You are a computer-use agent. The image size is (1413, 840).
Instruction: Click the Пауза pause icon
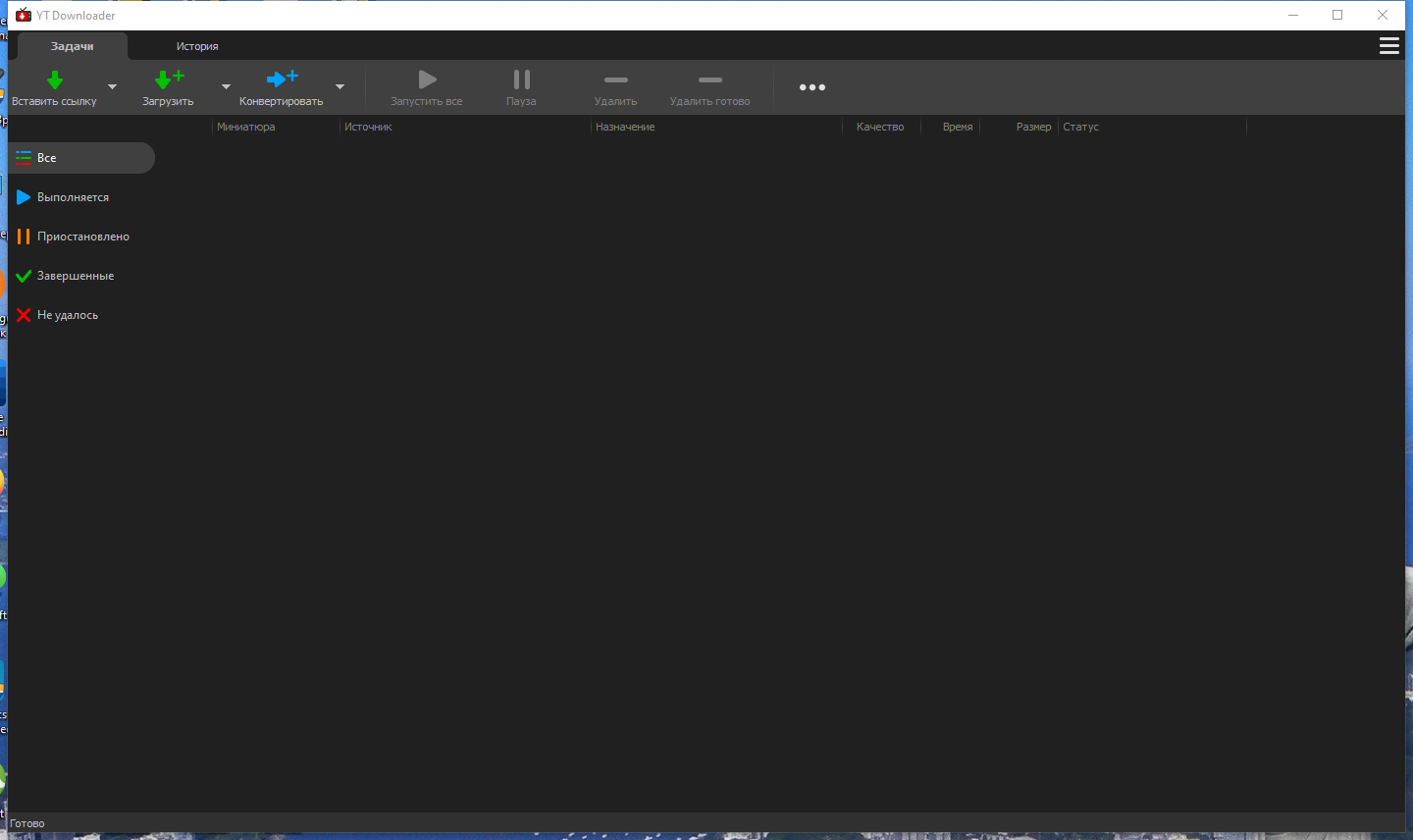coord(521,79)
